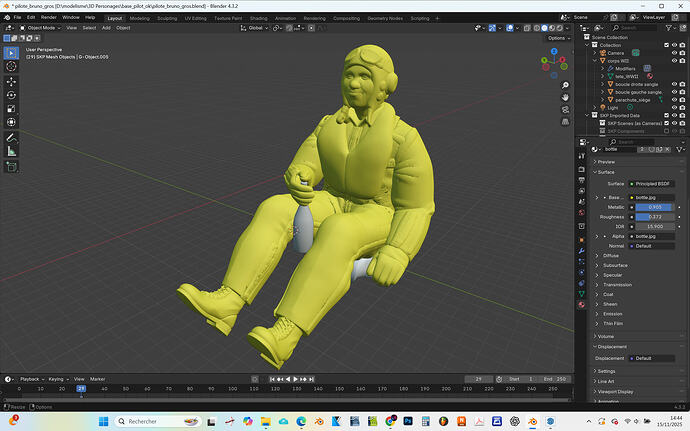
Task: Click the Options button in the viewport
Action: pos(557,38)
